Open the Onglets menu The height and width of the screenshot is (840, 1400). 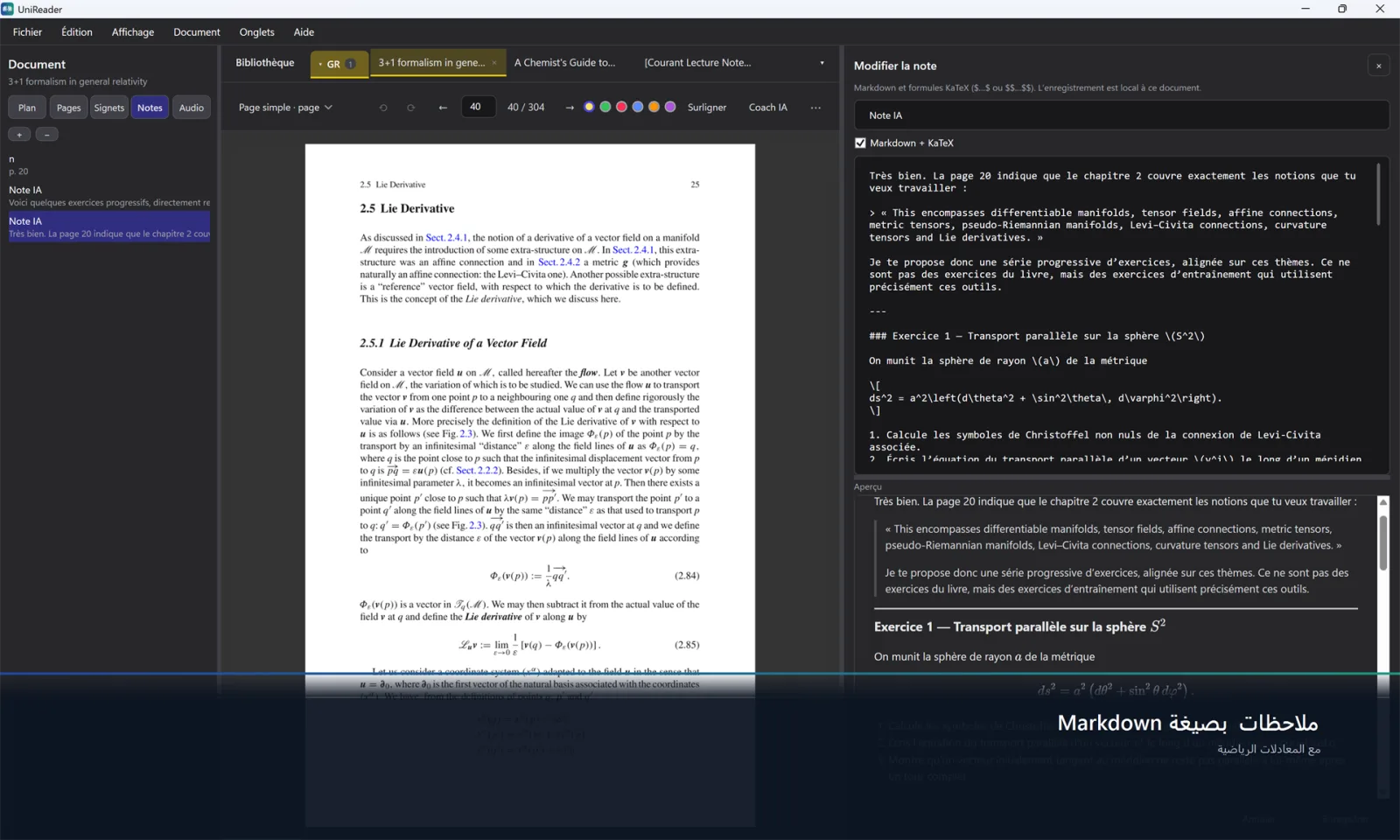256,32
